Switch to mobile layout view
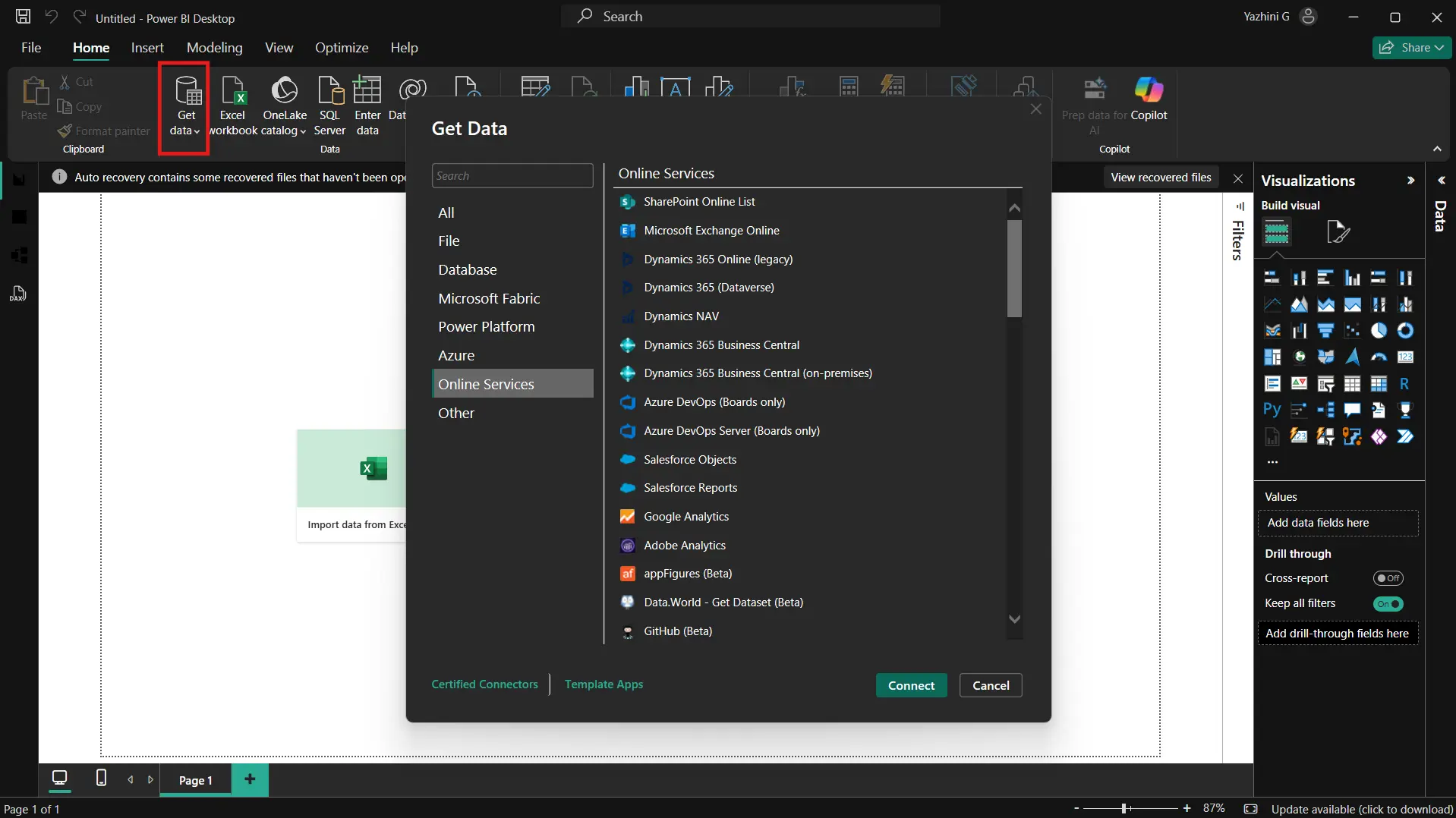 click(101, 779)
